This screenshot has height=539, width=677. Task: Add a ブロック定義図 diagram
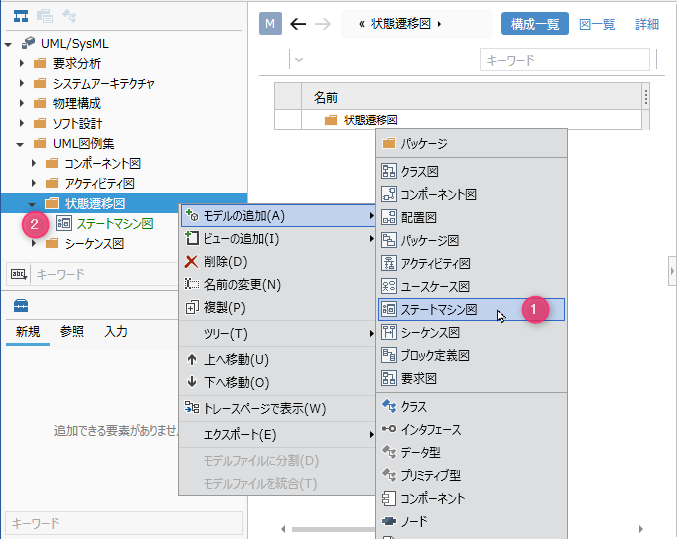point(471,355)
